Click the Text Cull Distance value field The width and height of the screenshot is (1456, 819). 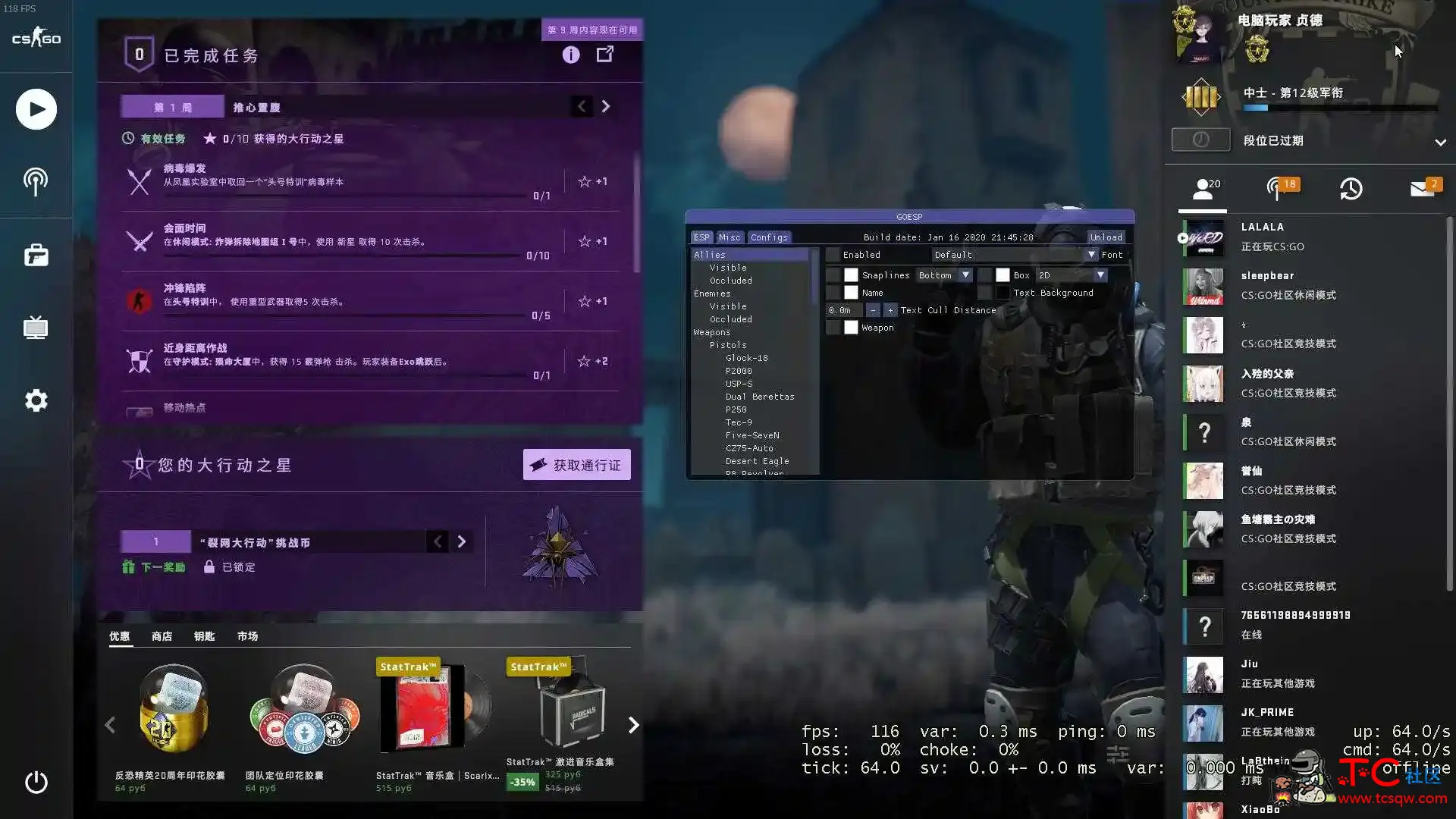[844, 310]
